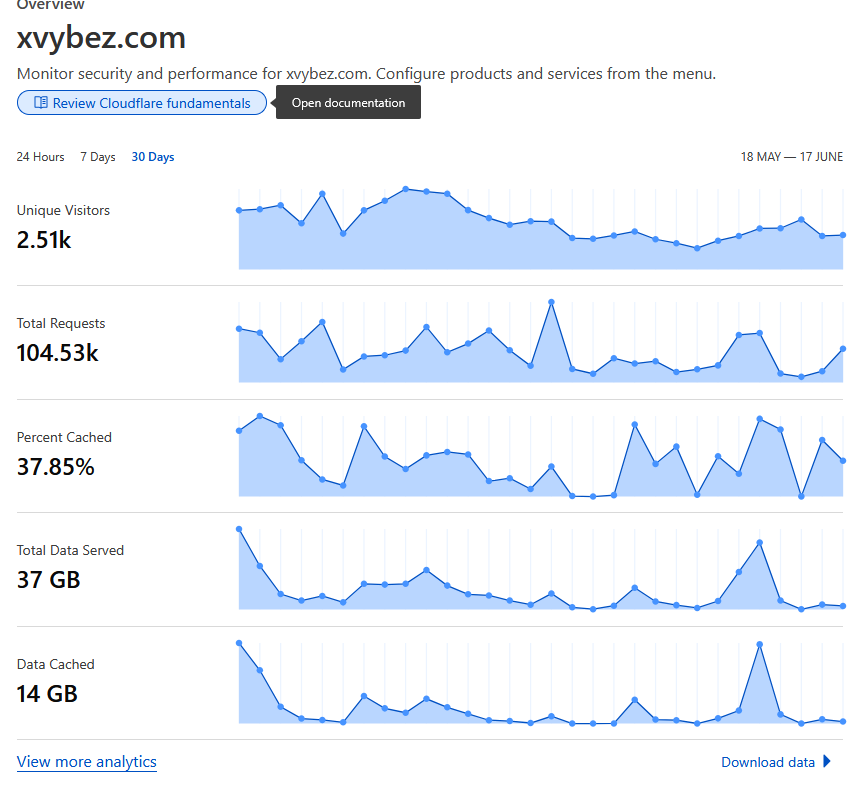The height and width of the screenshot is (786, 854).
Task: Click the book icon beside Review Cloudflare fundamentals
Action: pyautogui.click(x=41, y=103)
